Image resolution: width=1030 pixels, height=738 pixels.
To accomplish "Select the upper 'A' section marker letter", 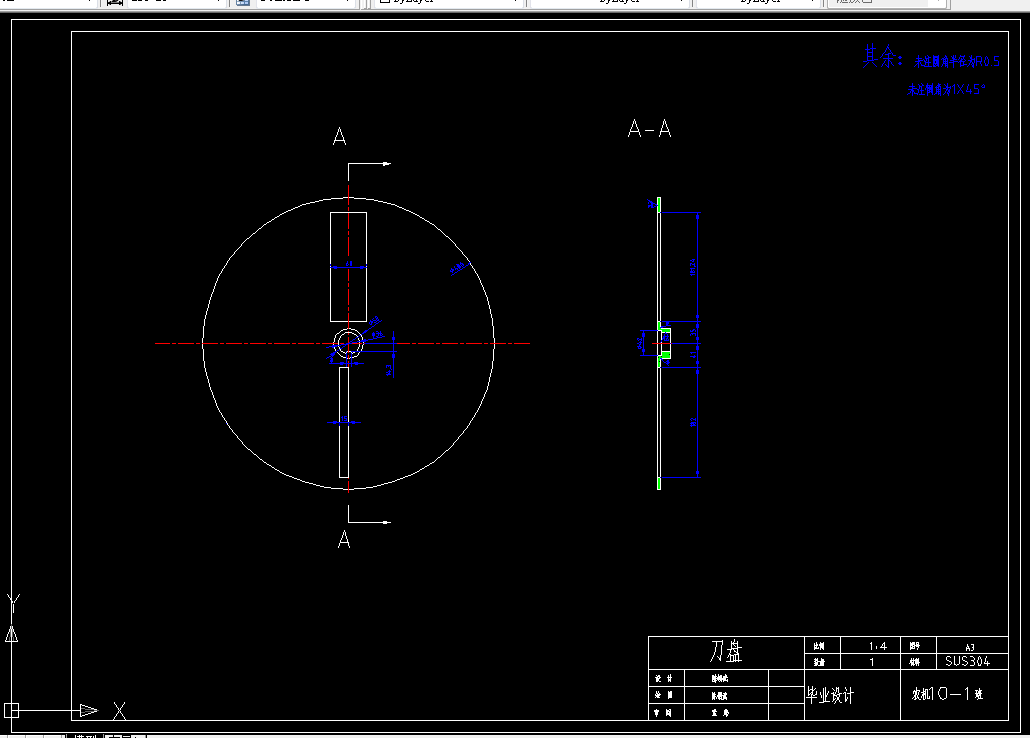I will (x=339, y=136).
